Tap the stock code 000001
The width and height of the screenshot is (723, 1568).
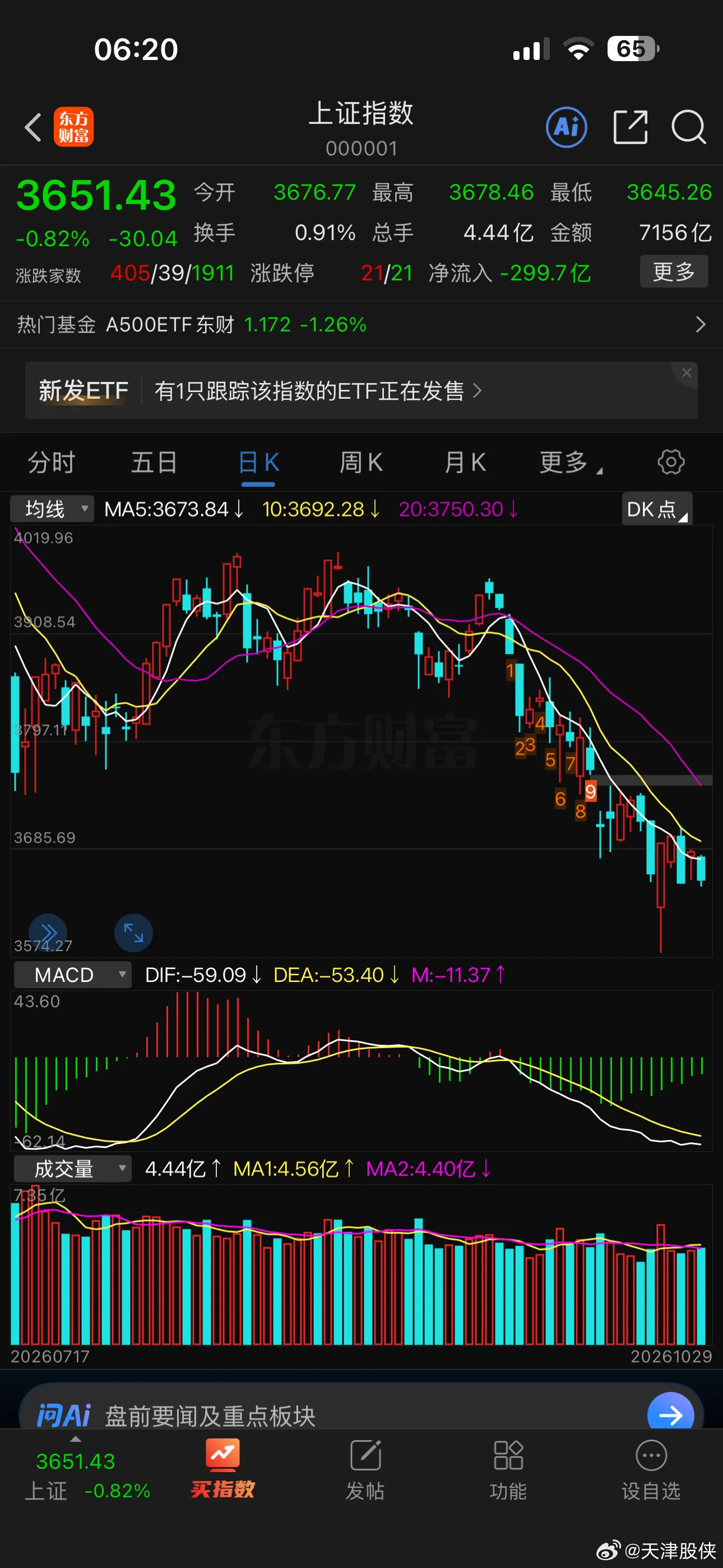[x=361, y=148]
